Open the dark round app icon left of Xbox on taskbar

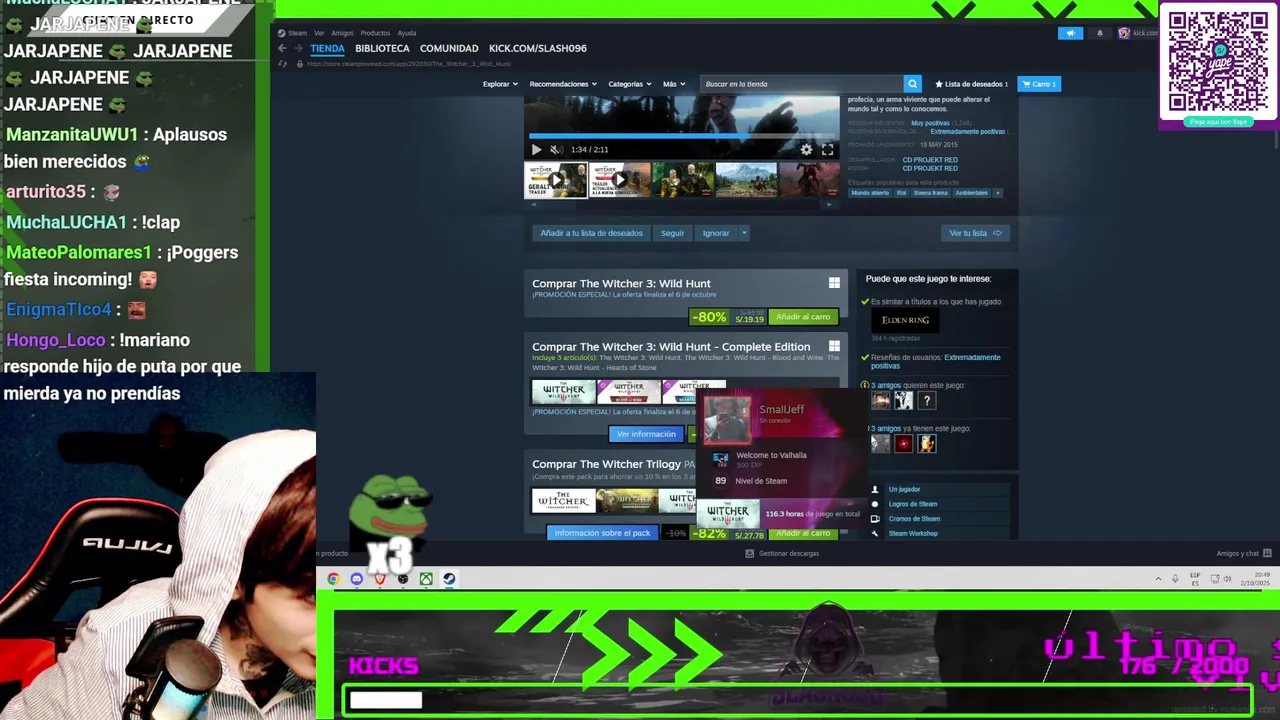403,579
